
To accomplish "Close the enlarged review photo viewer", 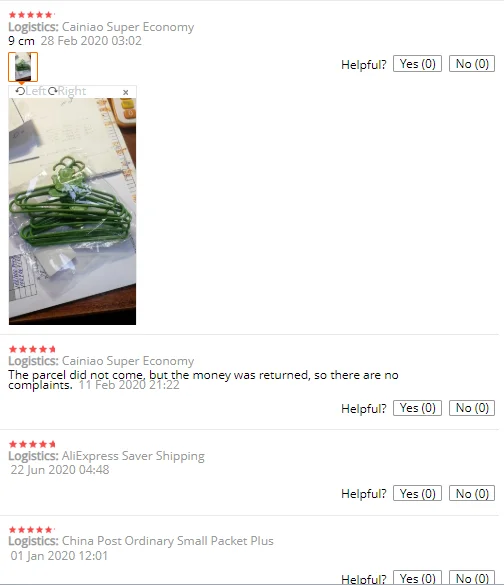I will click(x=126, y=92).
